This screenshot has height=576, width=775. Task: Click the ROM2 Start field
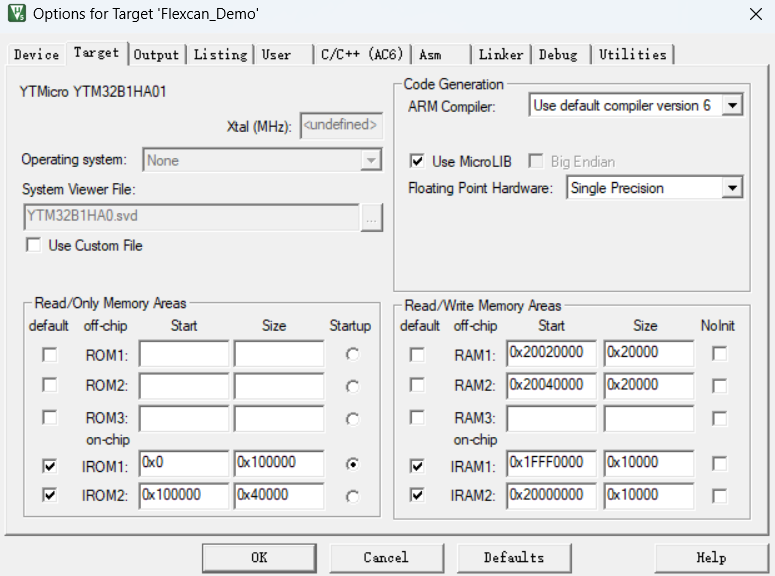[x=184, y=386]
